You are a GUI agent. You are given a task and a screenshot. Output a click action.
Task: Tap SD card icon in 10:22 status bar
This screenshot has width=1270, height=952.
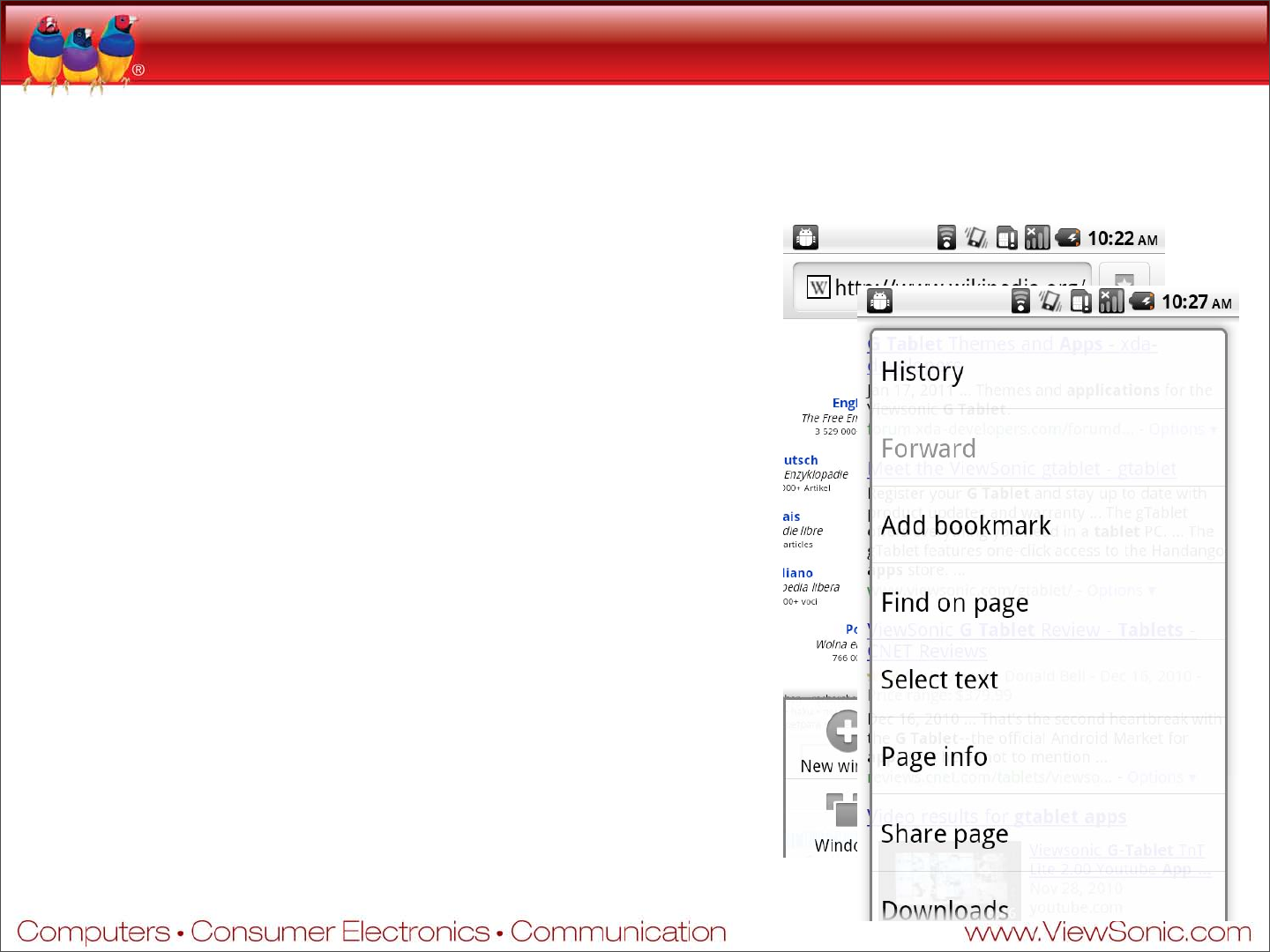(x=1006, y=238)
